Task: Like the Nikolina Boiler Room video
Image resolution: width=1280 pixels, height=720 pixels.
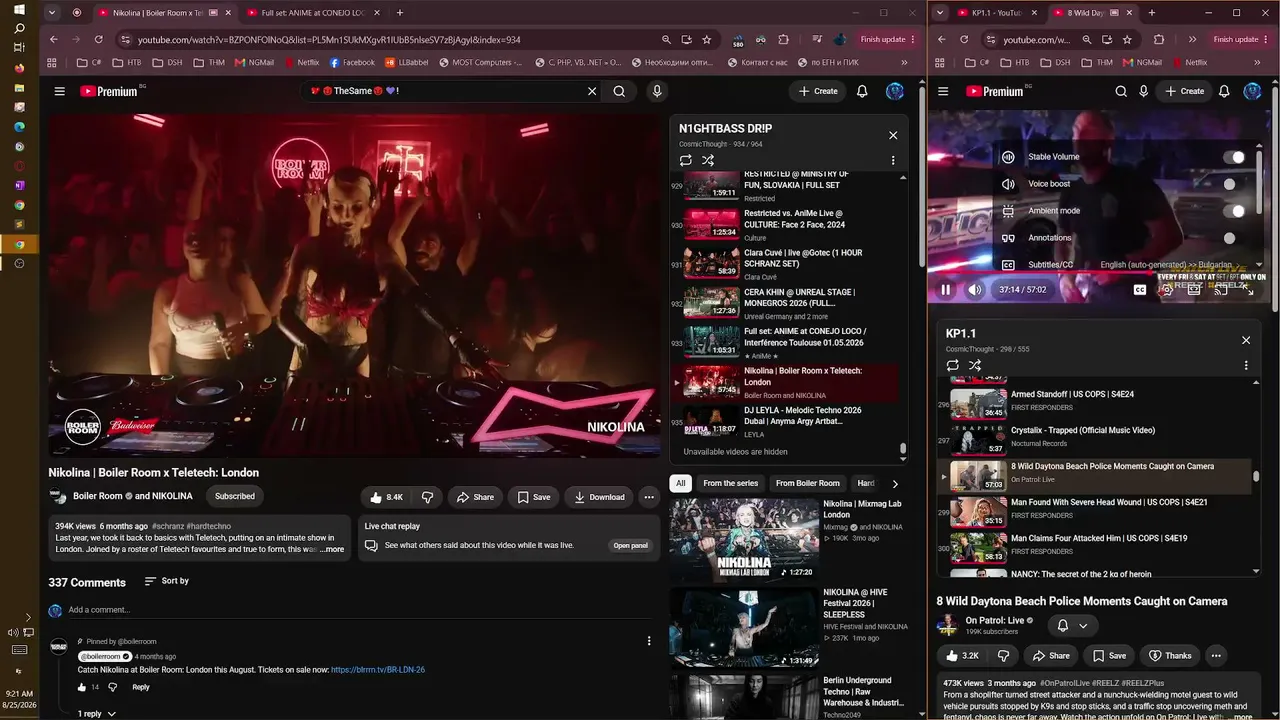Action: point(386,497)
